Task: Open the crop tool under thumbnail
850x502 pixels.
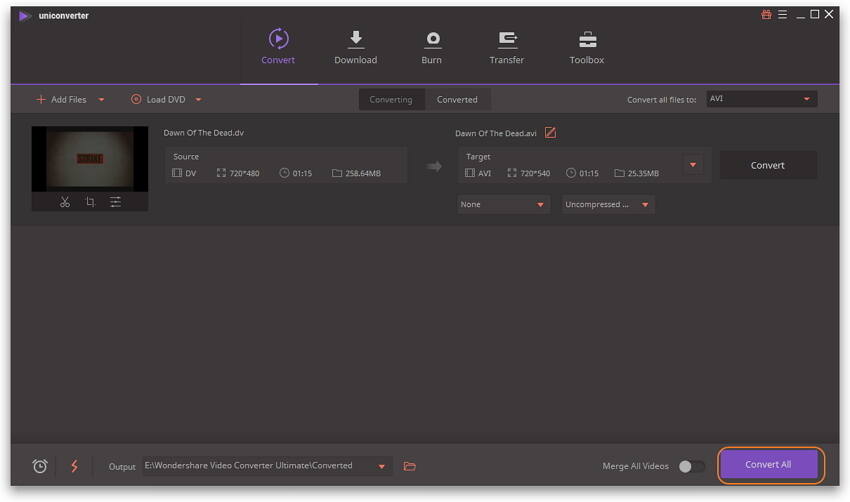Action: 90,202
